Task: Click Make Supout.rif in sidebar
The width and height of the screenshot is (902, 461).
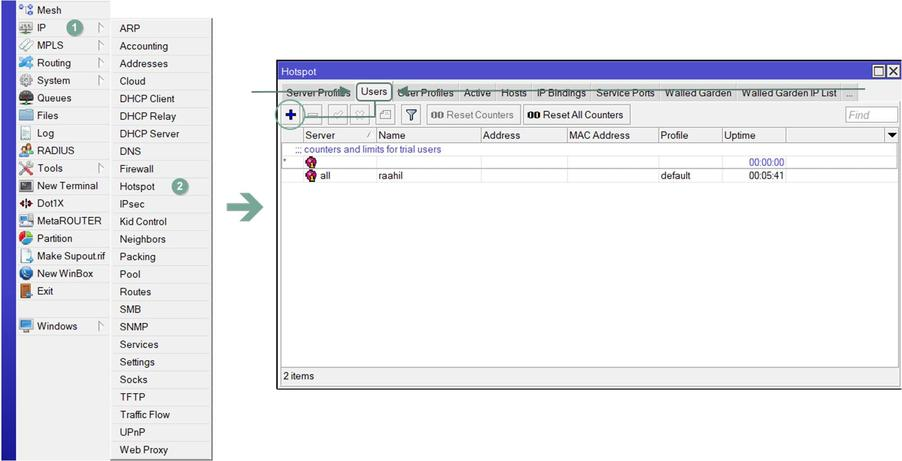Action: (x=70, y=256)
